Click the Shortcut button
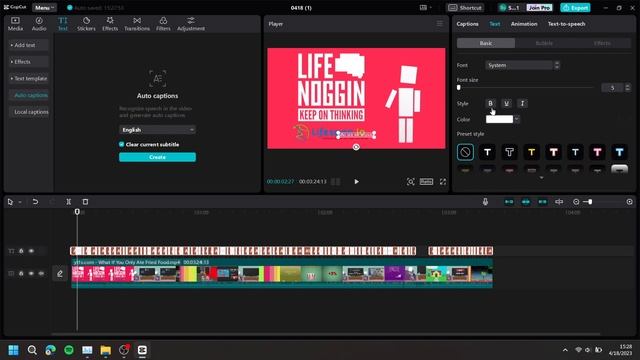This screenshot has width=640, height=360. [465, 8]
